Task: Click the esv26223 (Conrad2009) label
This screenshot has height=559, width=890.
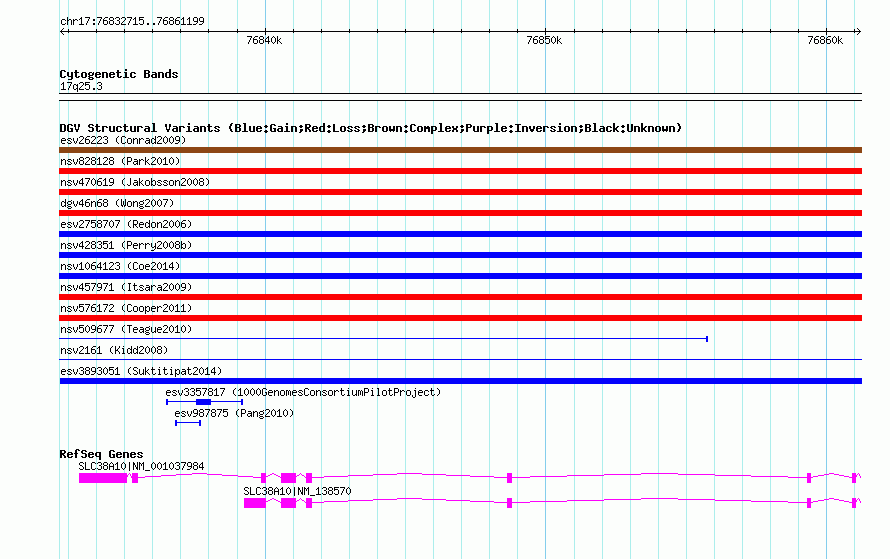Action: coord(123,140)
